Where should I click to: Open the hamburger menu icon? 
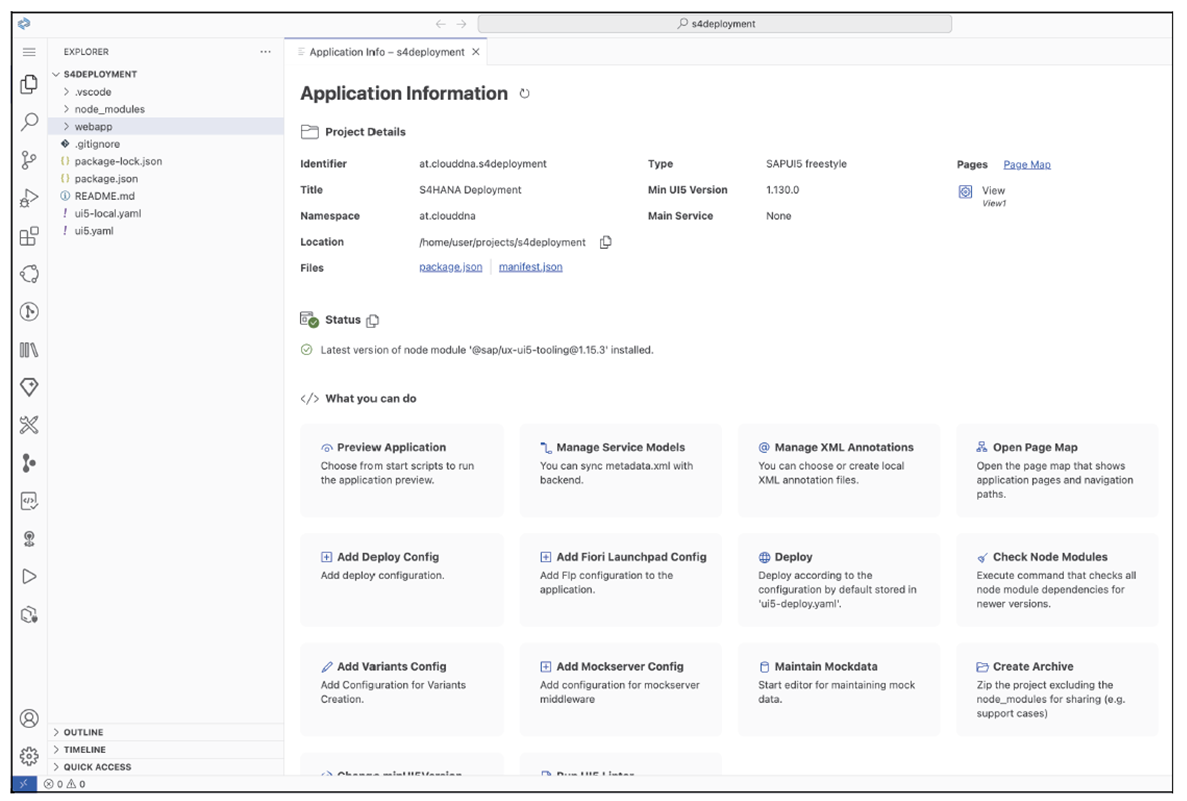click(x=29, y=52)
